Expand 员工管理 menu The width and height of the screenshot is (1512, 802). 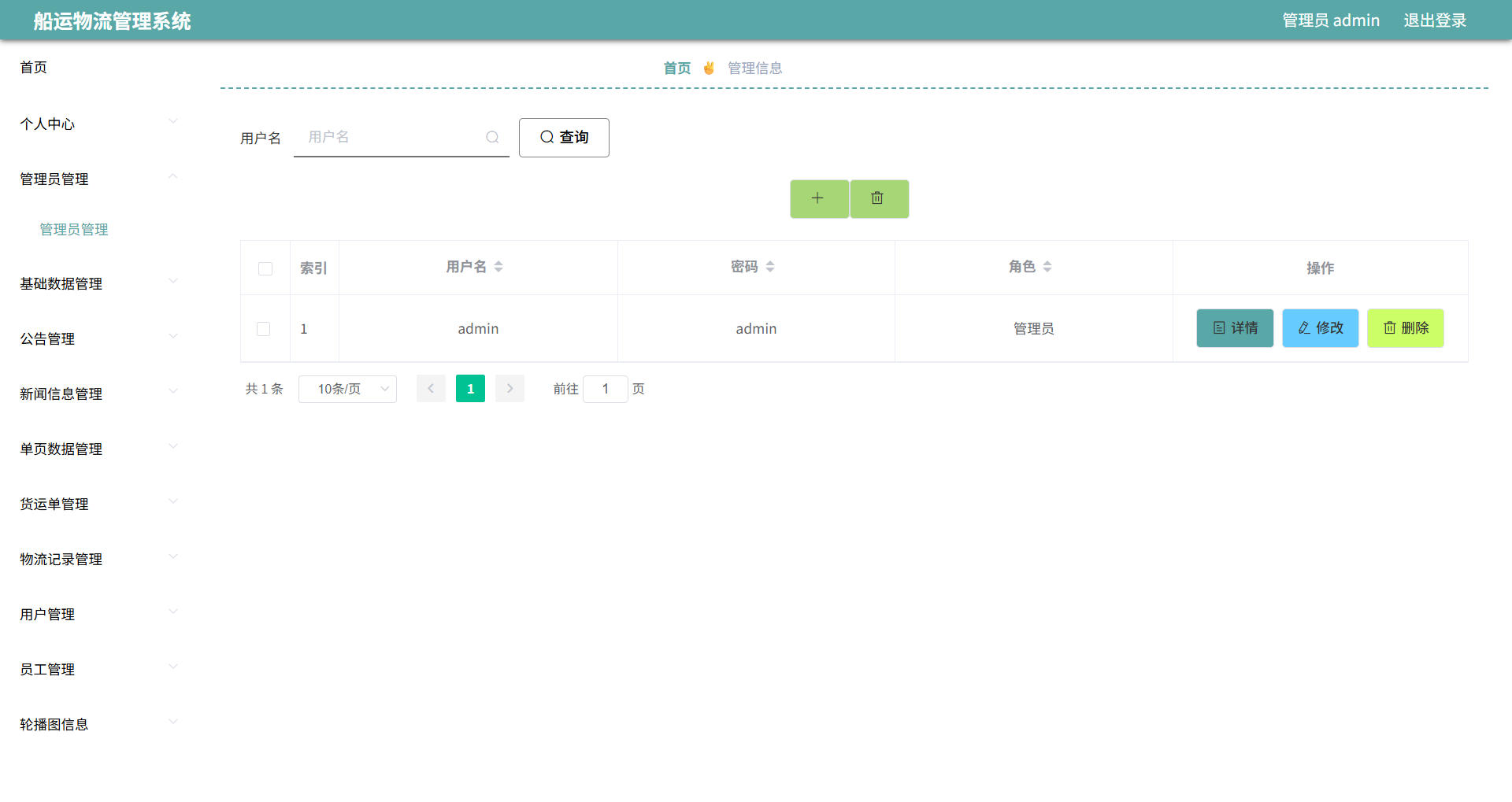[98, 669]
